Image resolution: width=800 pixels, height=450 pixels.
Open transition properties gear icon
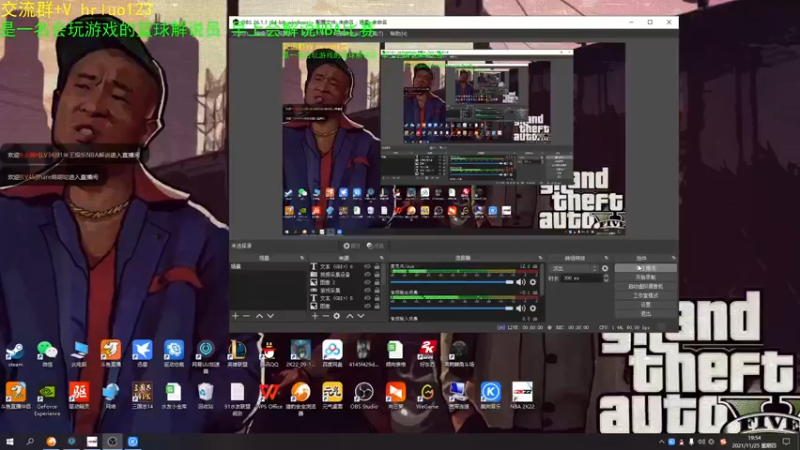click(x=605, y=268)
